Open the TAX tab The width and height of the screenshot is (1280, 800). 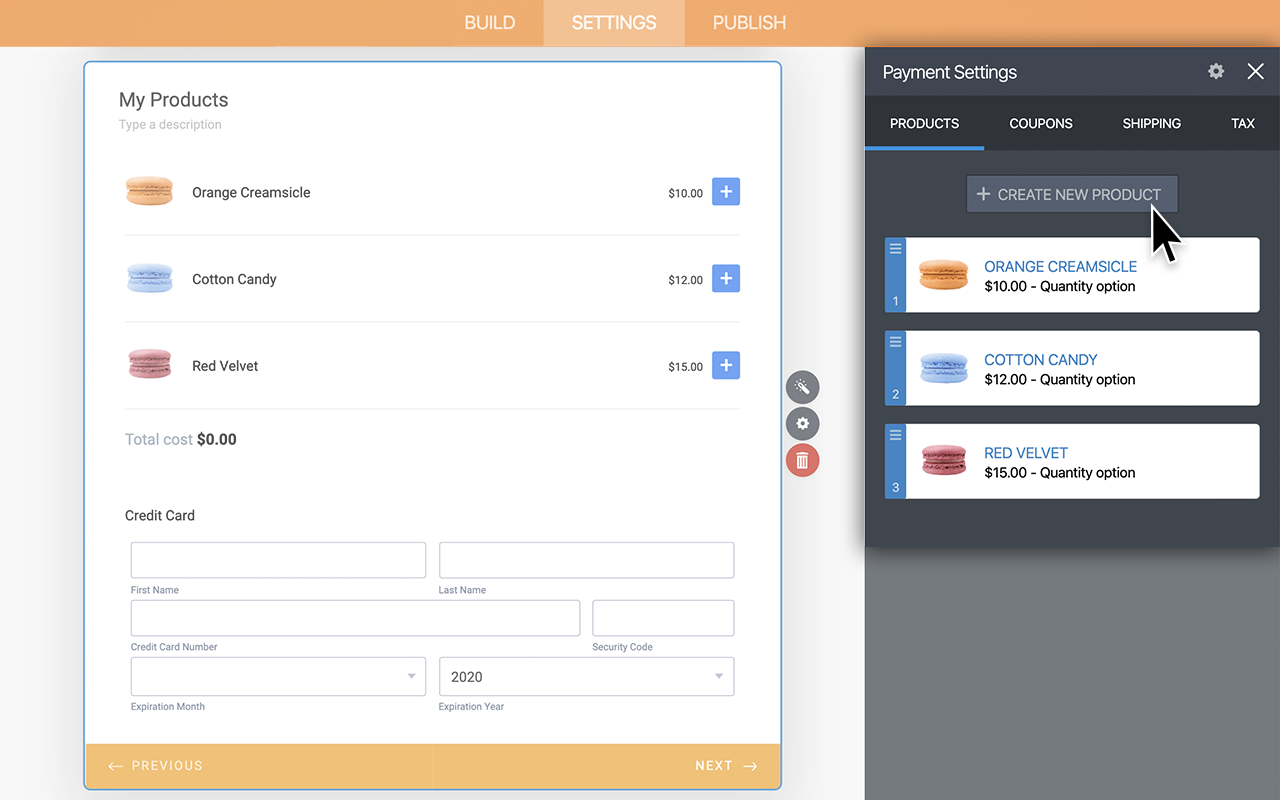tap(1243, 123)
